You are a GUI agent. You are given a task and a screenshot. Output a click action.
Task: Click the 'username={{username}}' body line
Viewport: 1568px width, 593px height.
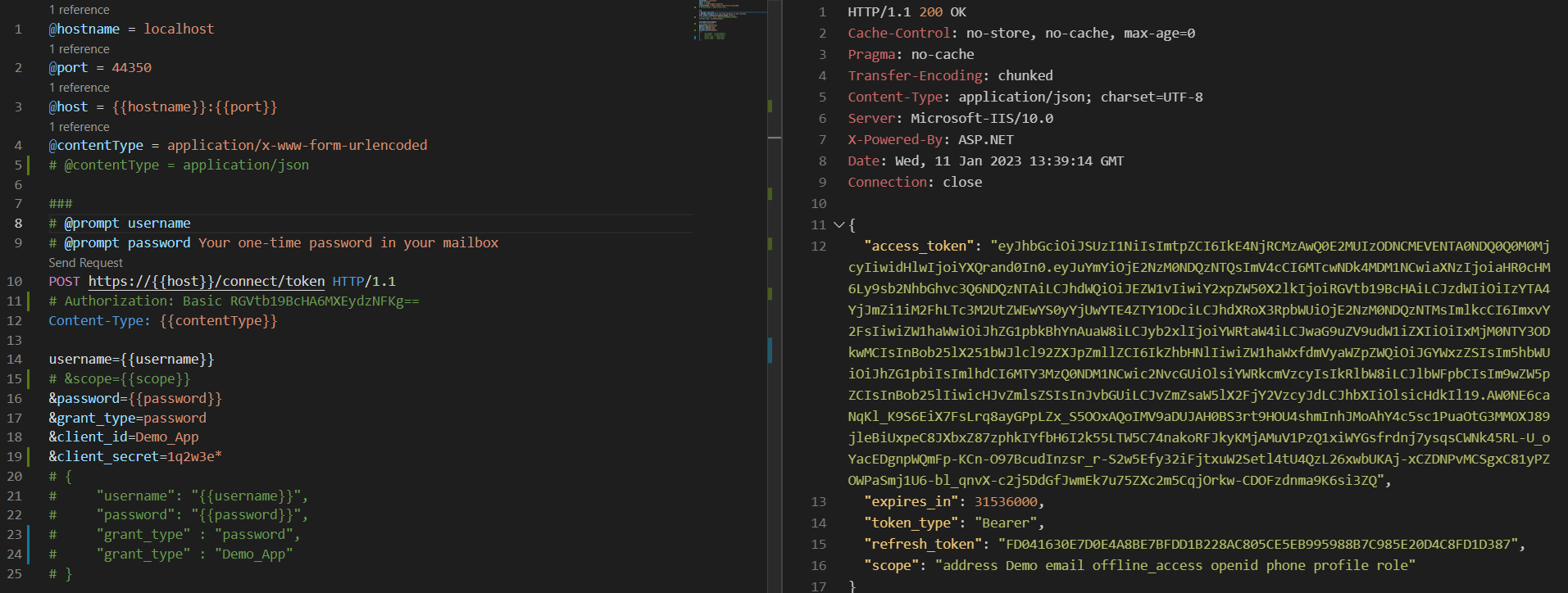[131, 360]
